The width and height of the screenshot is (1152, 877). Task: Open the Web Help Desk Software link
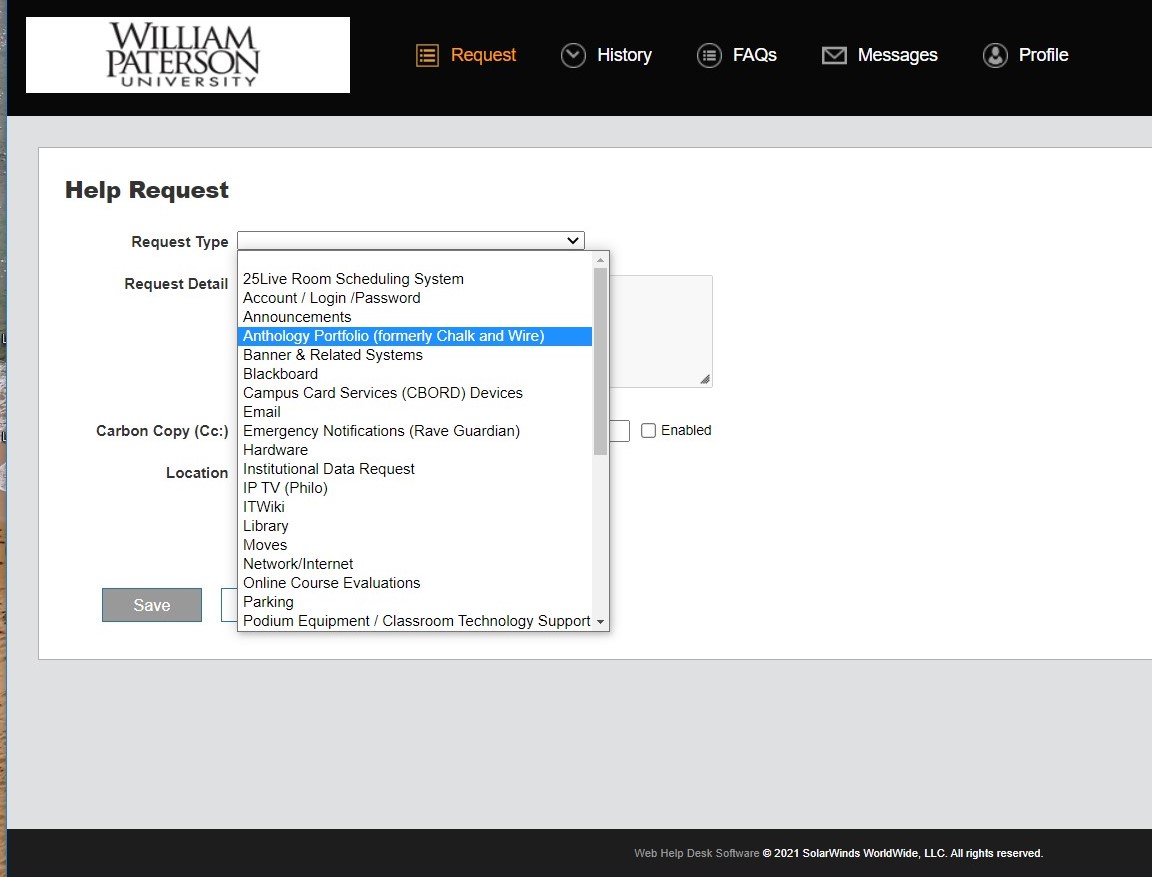tap(696, 853)
